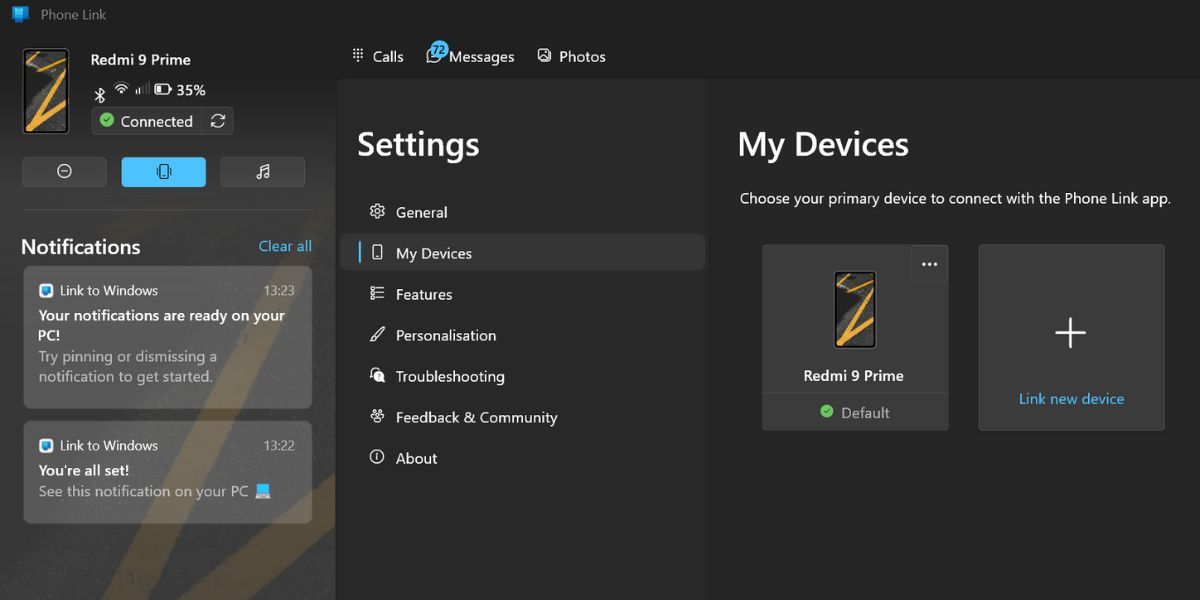Toggle phone vibrate mode button
This screenshot has height=600, width=1200.
tap(164, 172)
